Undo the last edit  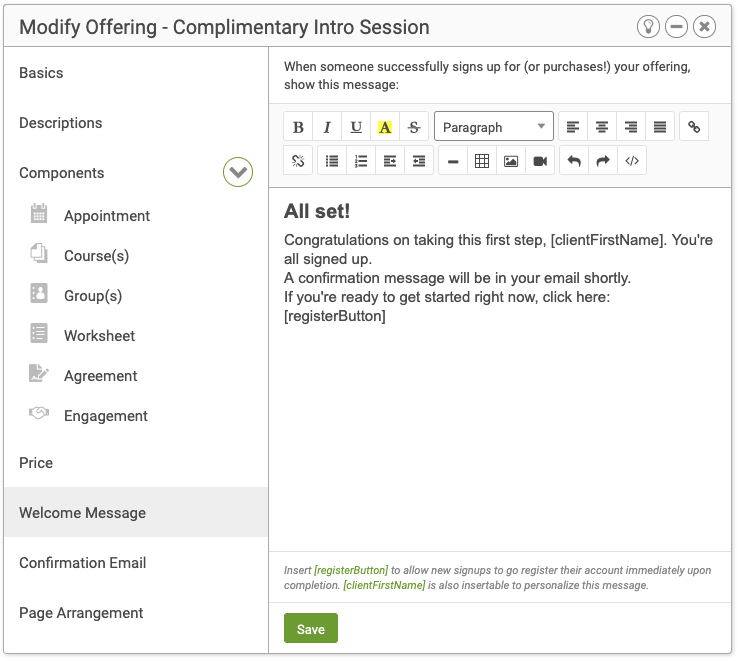574,161
